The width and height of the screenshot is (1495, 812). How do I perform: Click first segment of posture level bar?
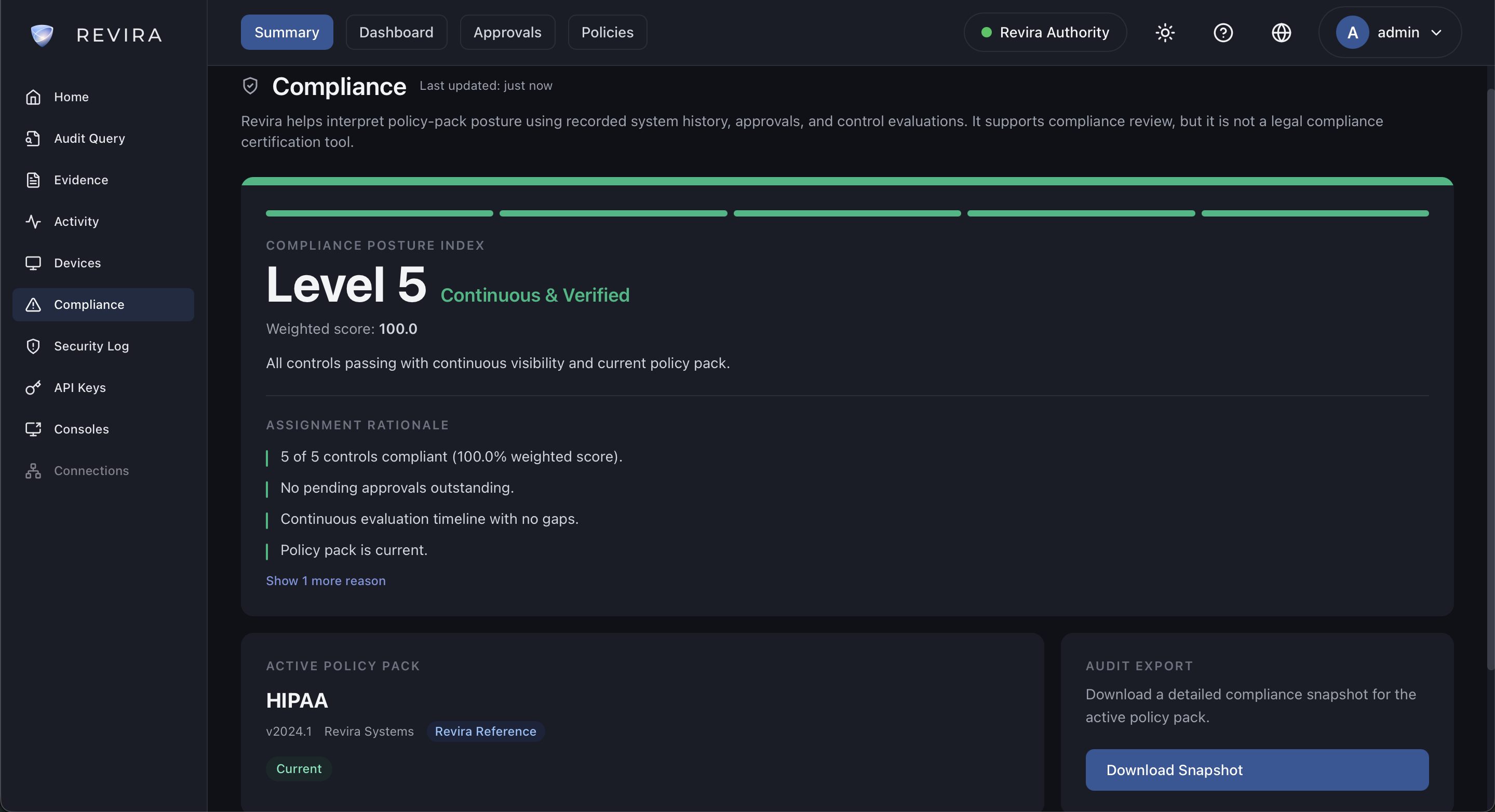click(380, 213)
